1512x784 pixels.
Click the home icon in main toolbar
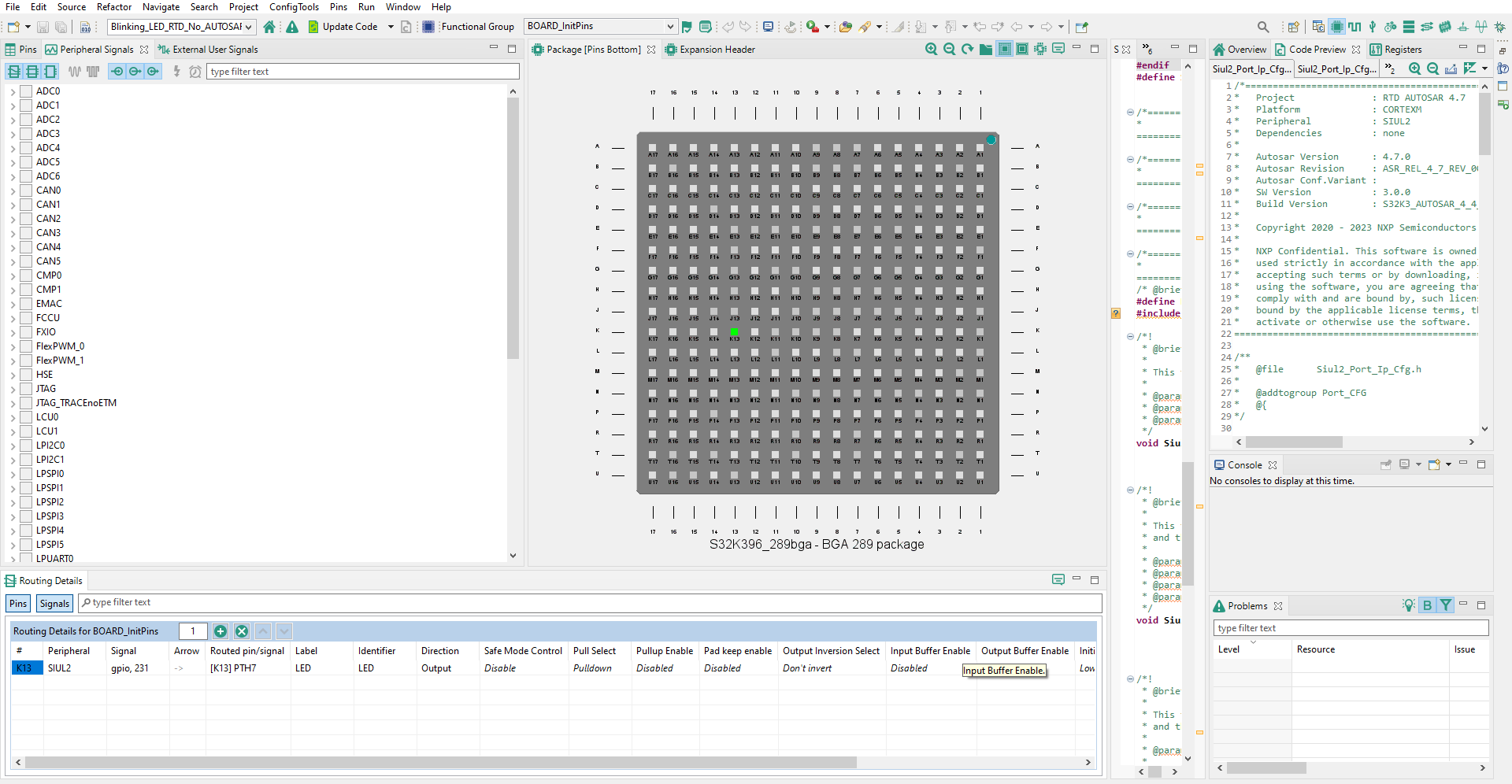269,27
